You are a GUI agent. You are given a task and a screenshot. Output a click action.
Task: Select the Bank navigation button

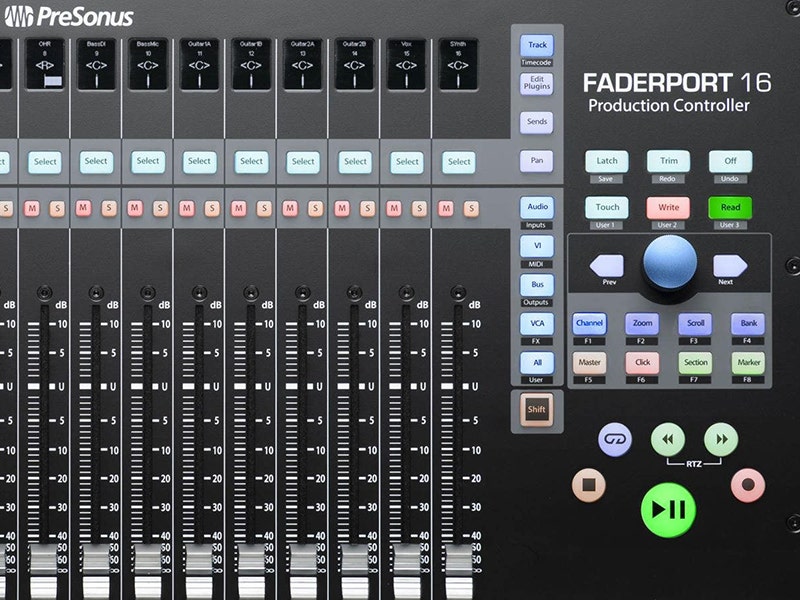pyautogui.click(x=748, y=323)
